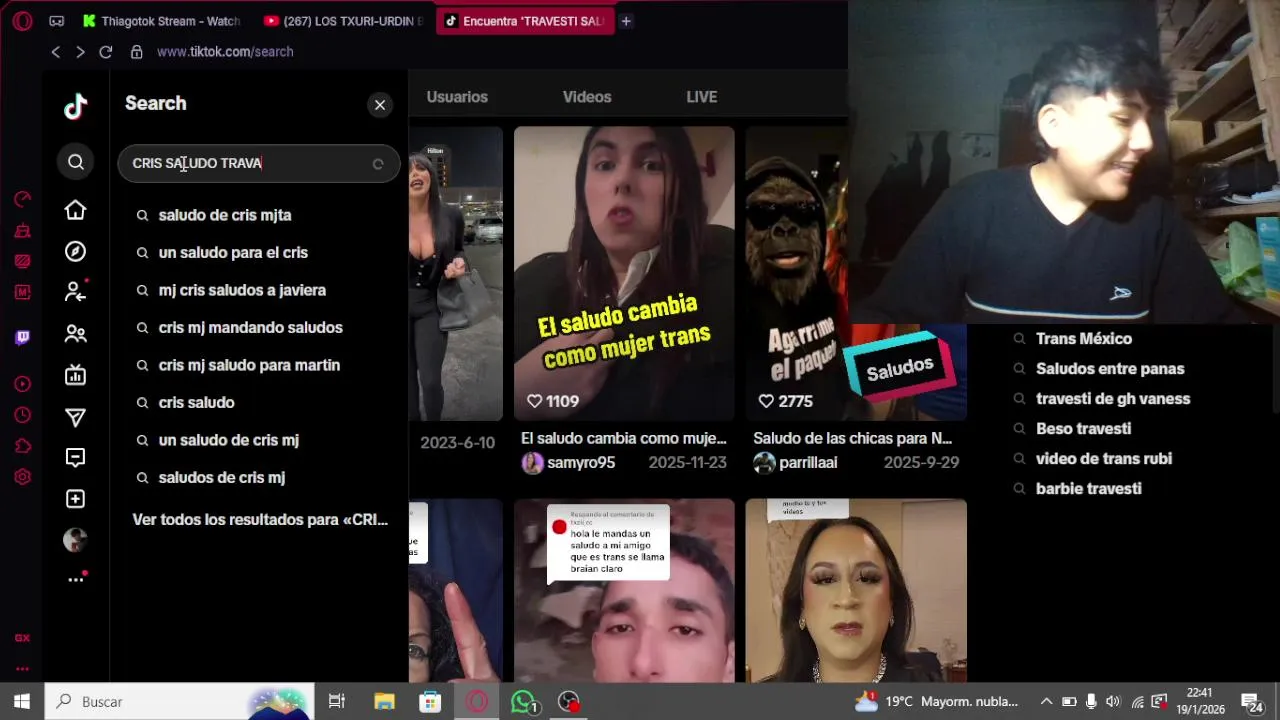The width and height of the screenshot is (1280, 720).
Task: Open Opera sidebar Extensions cube icon
Action: coord(22,446)
